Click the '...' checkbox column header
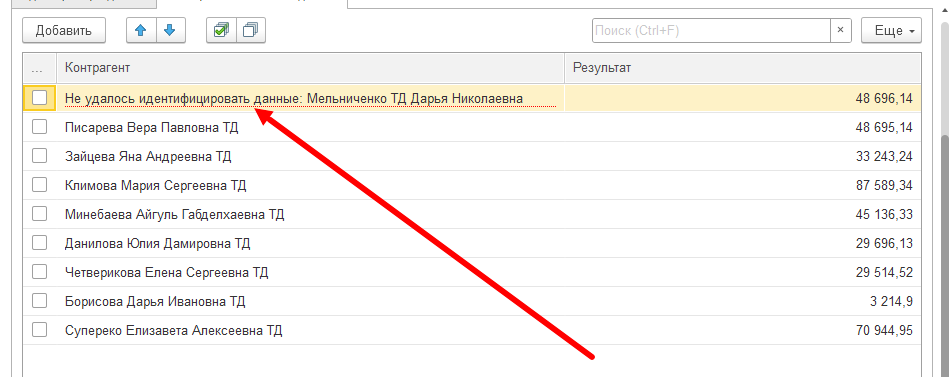The image size is (951, 377). [39, 68]
